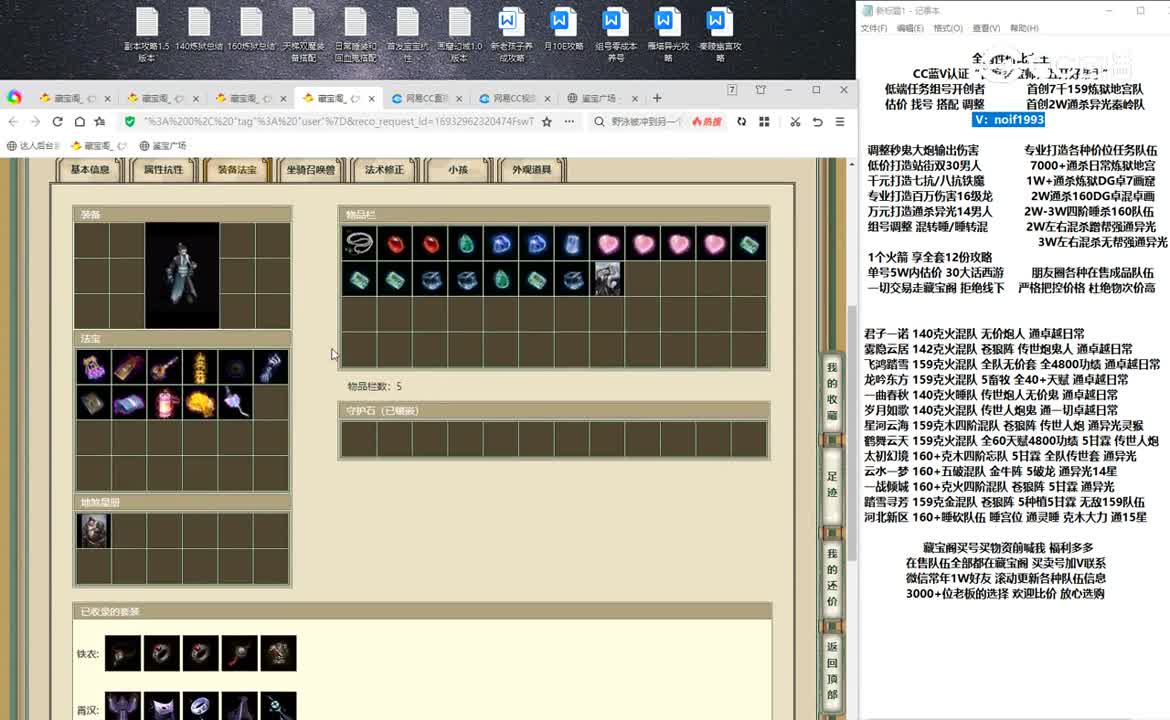1170x720 pixels.
Task: Click the character figure in equipment panel
Action: [x=182, y=275]
